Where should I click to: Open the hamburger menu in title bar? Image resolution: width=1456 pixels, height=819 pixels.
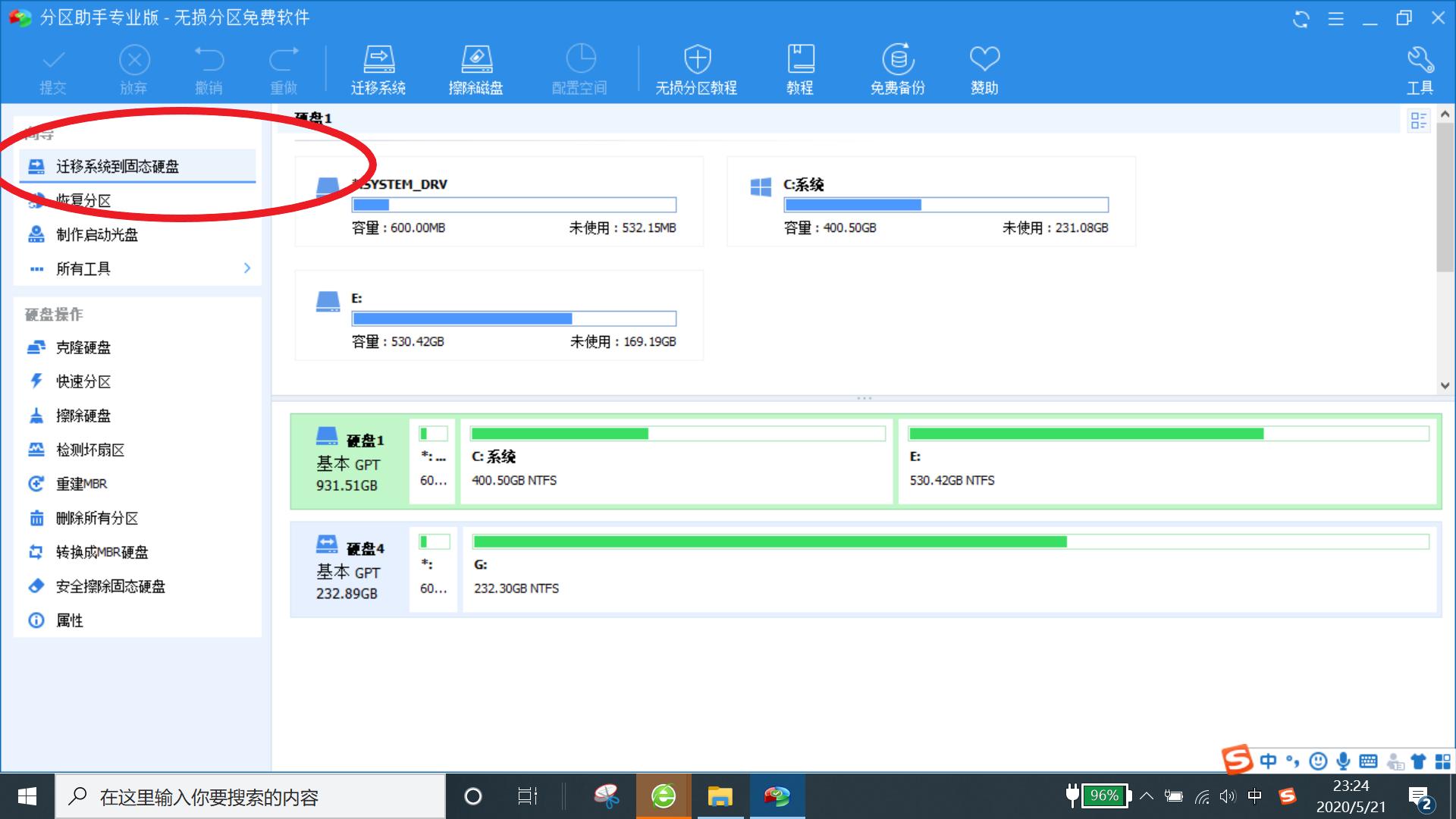[x=1336, y=19]
